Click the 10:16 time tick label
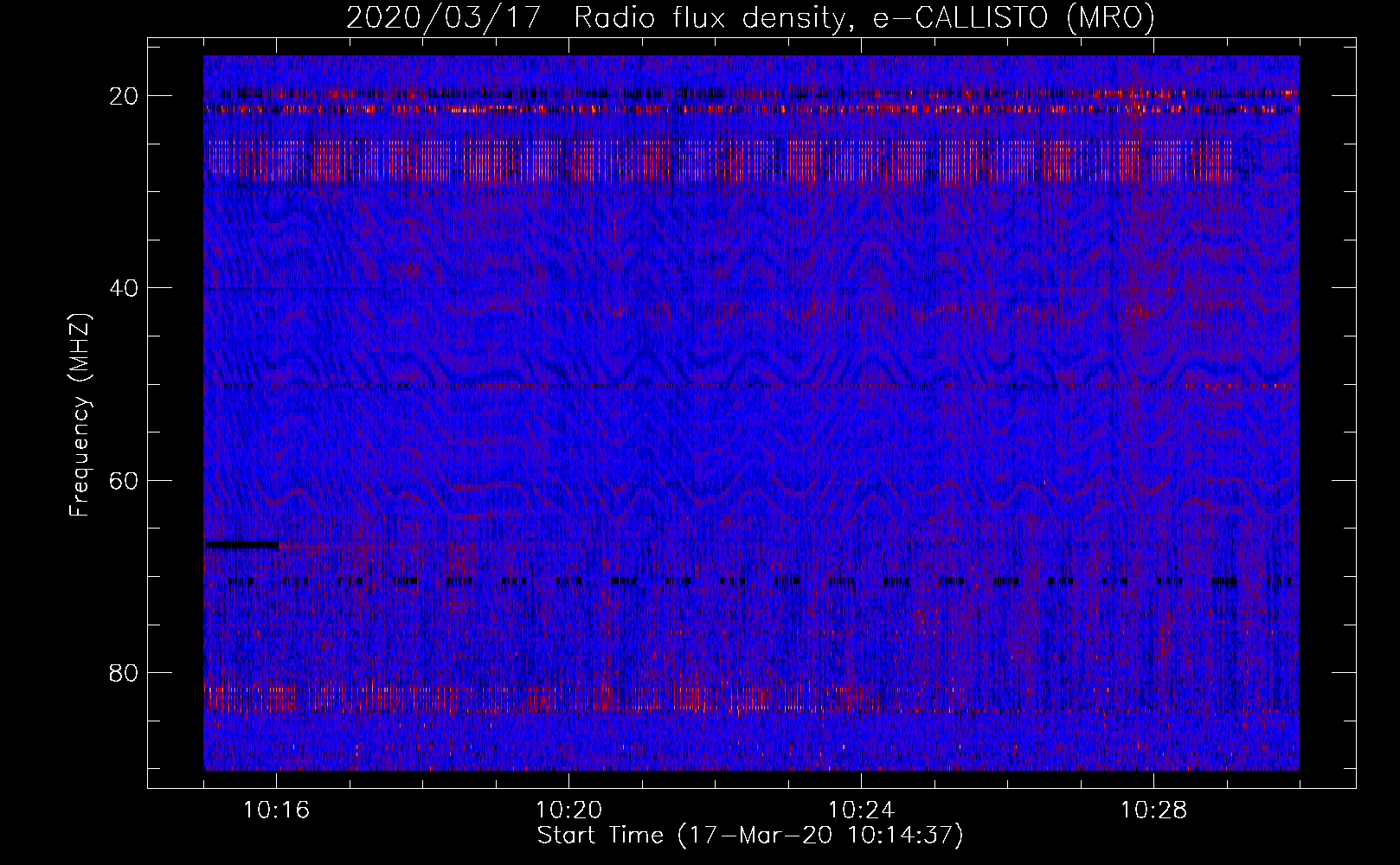 (x=277, y=811)
